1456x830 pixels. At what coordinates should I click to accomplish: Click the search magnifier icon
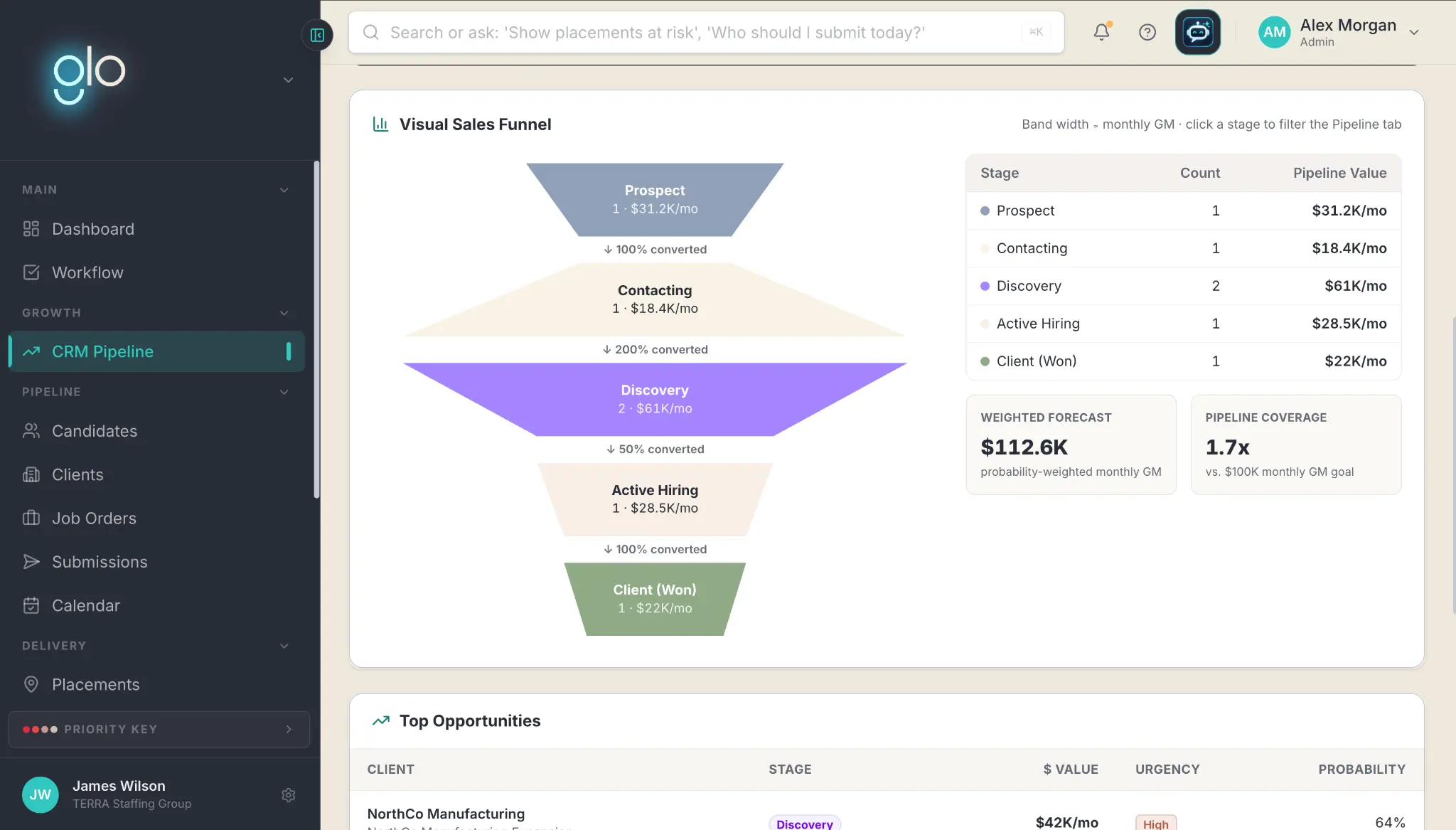[370, 32]
